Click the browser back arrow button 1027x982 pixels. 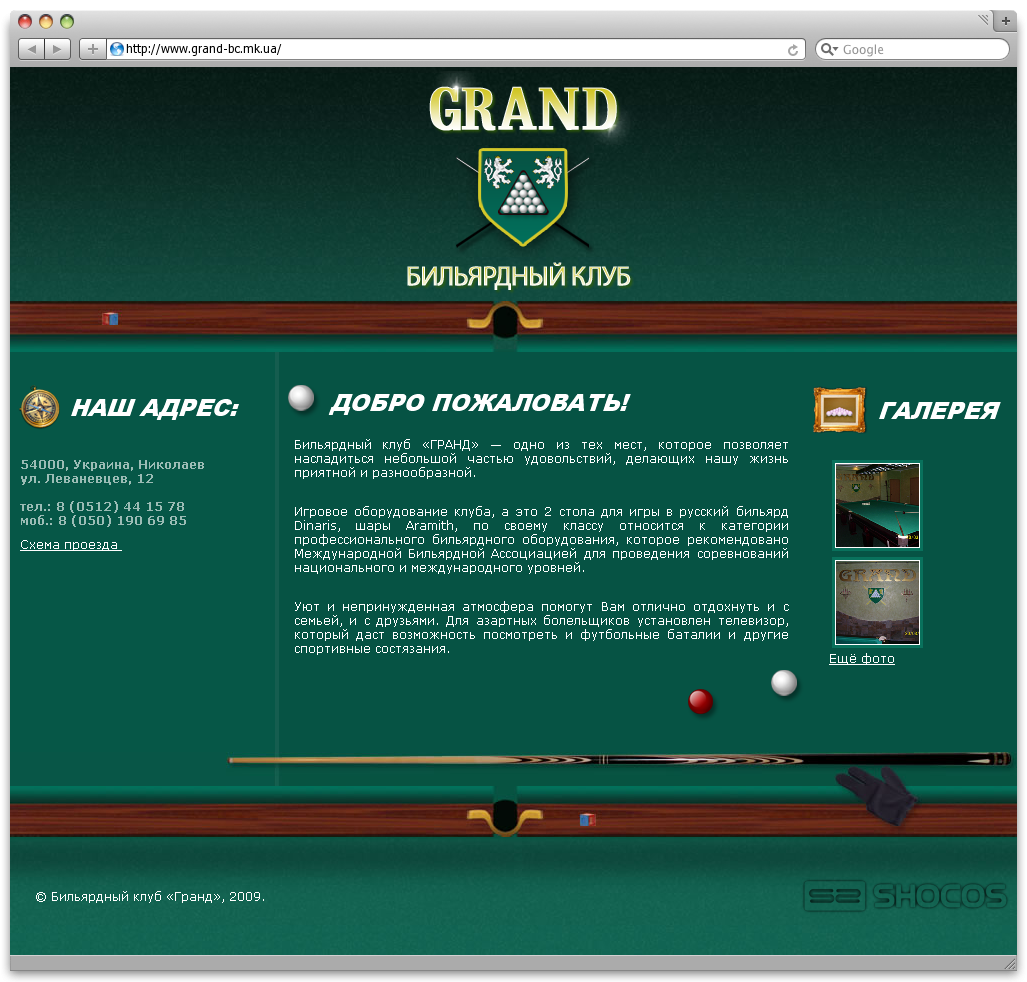(32, 49)
